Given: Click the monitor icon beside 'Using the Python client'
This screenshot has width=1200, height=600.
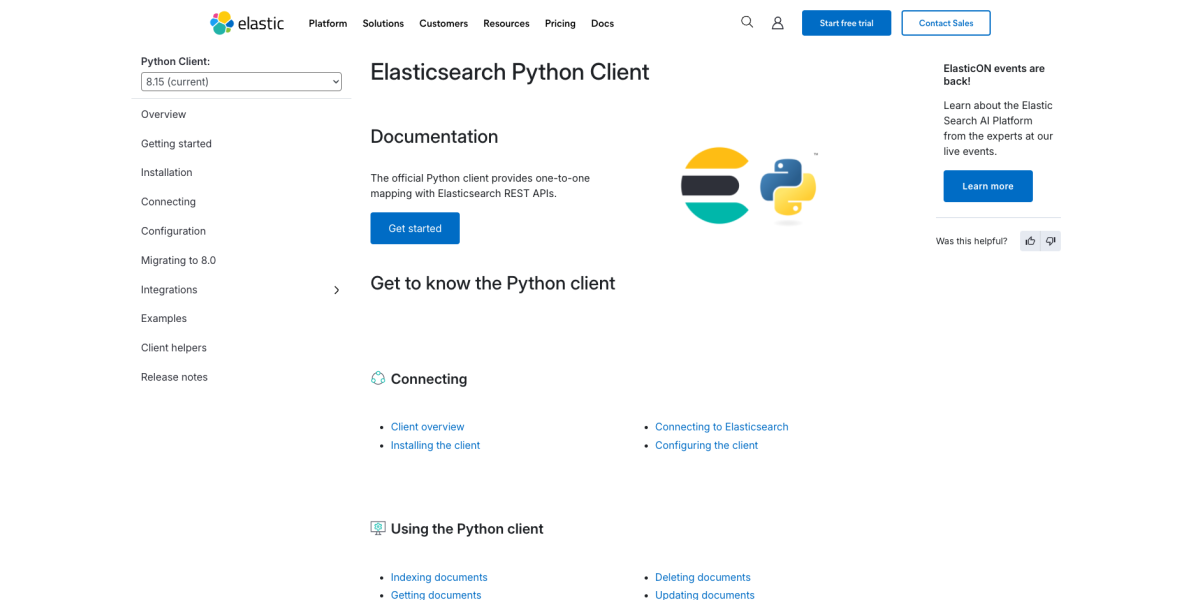Looking at the screenshot, I should click(x=378, y=528).
